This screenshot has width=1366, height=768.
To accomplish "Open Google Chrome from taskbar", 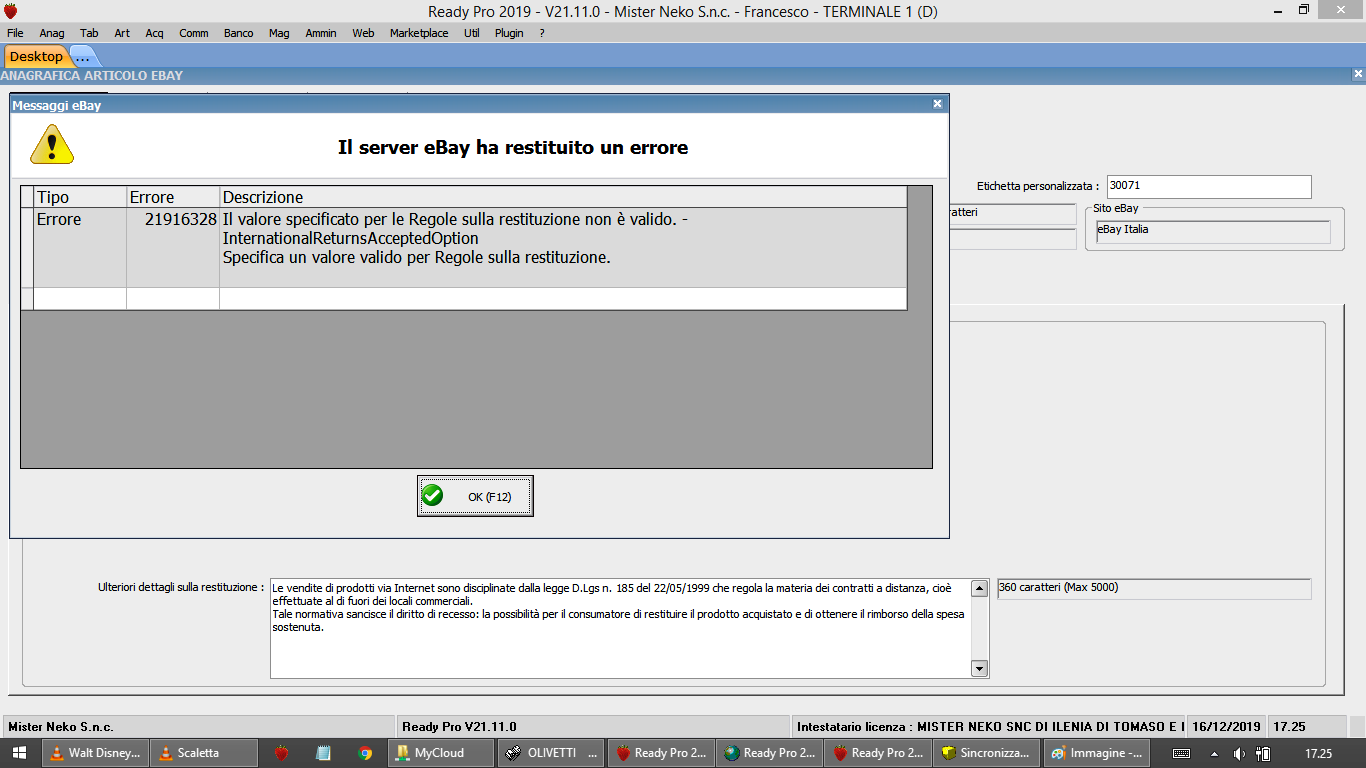I will coord(366,752).
